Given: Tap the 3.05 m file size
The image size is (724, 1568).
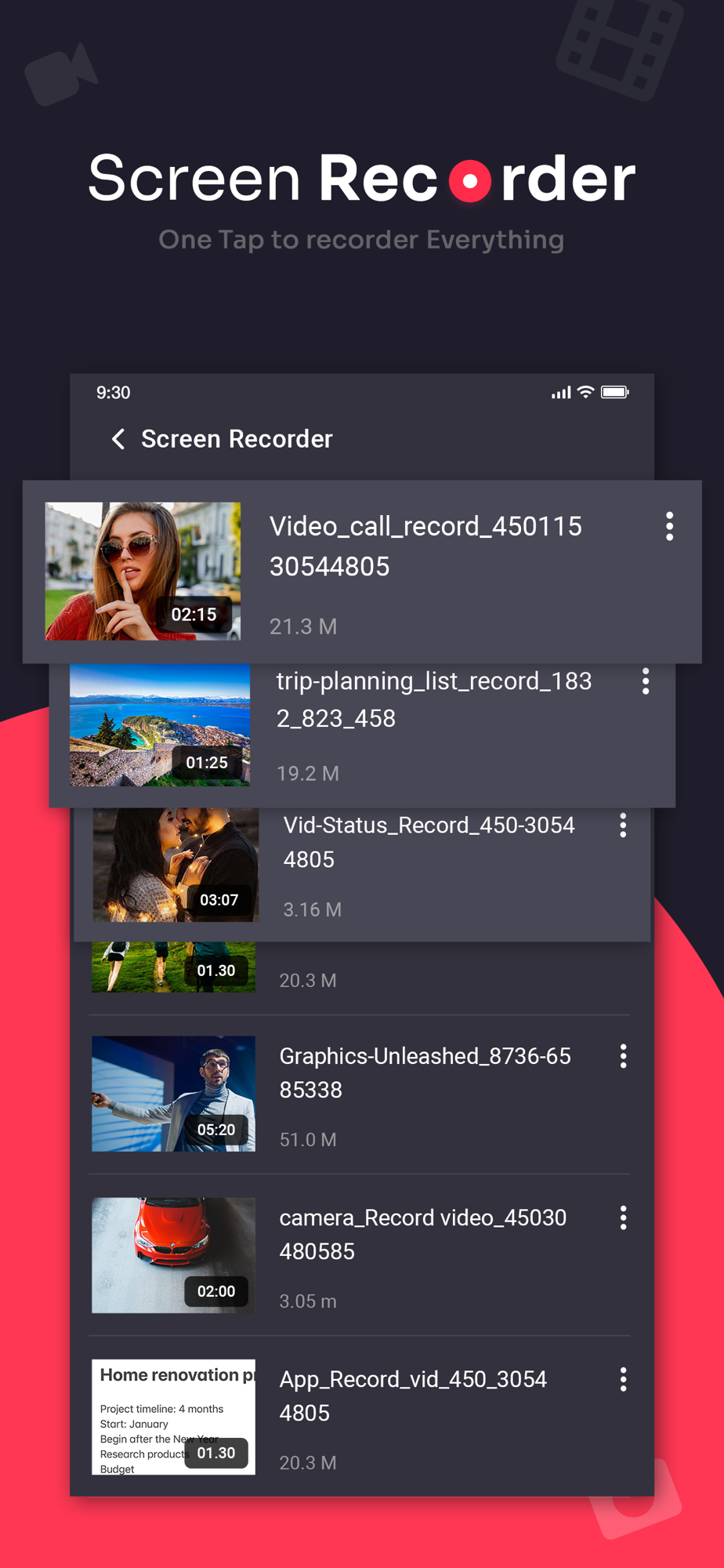Looking at the screenshot, I should click(x=308, y=1301).
